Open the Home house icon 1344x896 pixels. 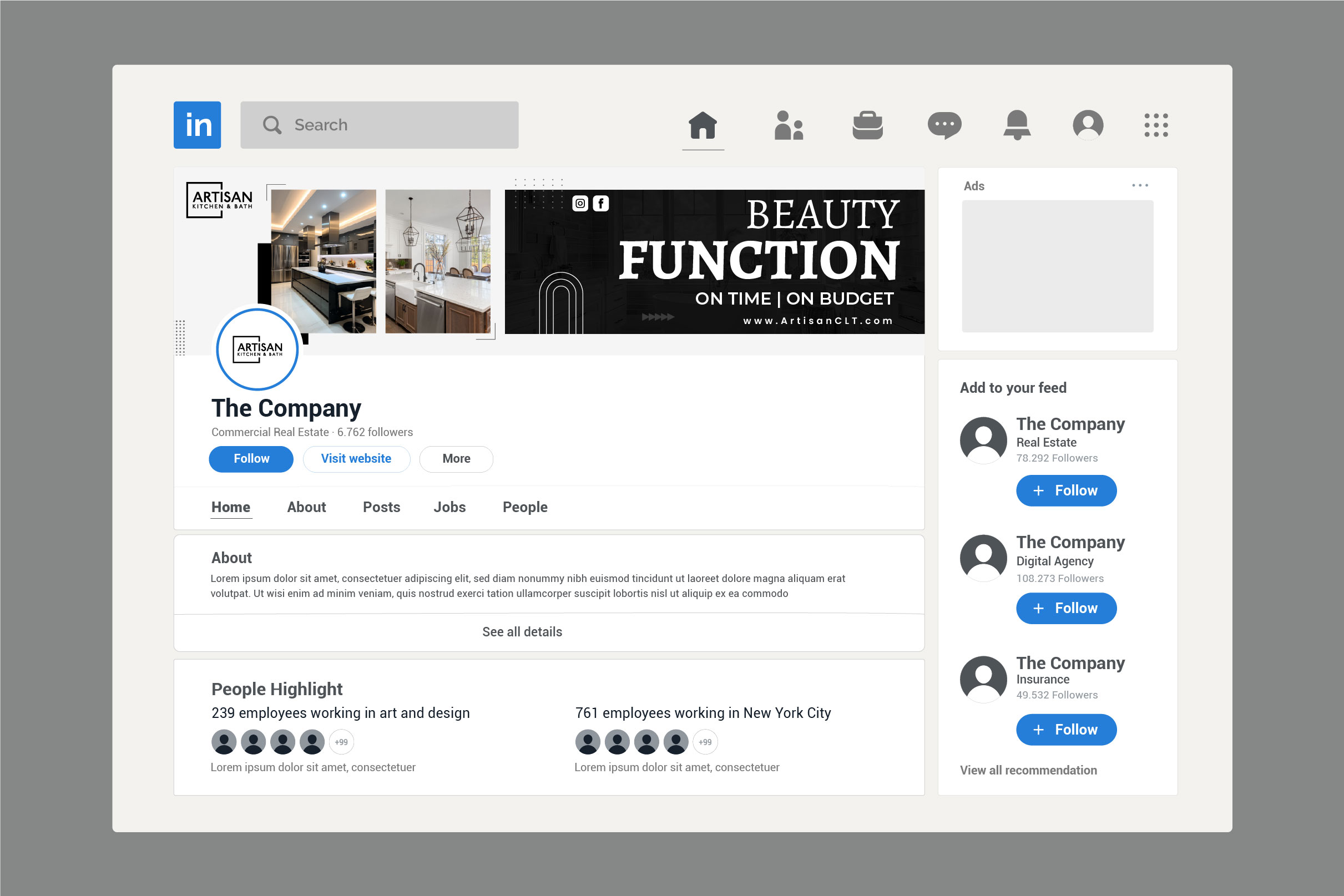[703, 125]
